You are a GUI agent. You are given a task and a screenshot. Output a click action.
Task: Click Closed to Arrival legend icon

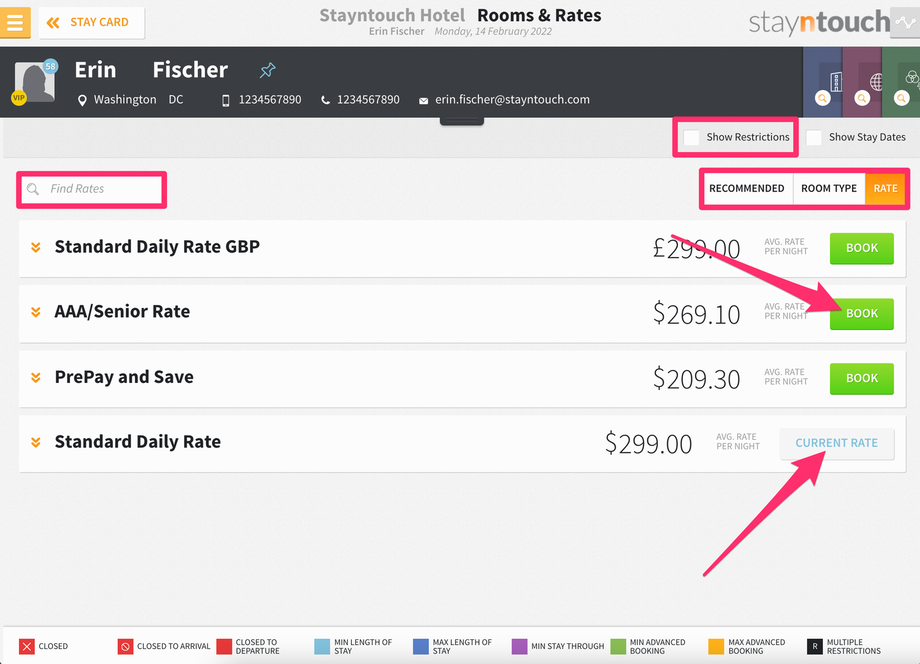[125, 646]
